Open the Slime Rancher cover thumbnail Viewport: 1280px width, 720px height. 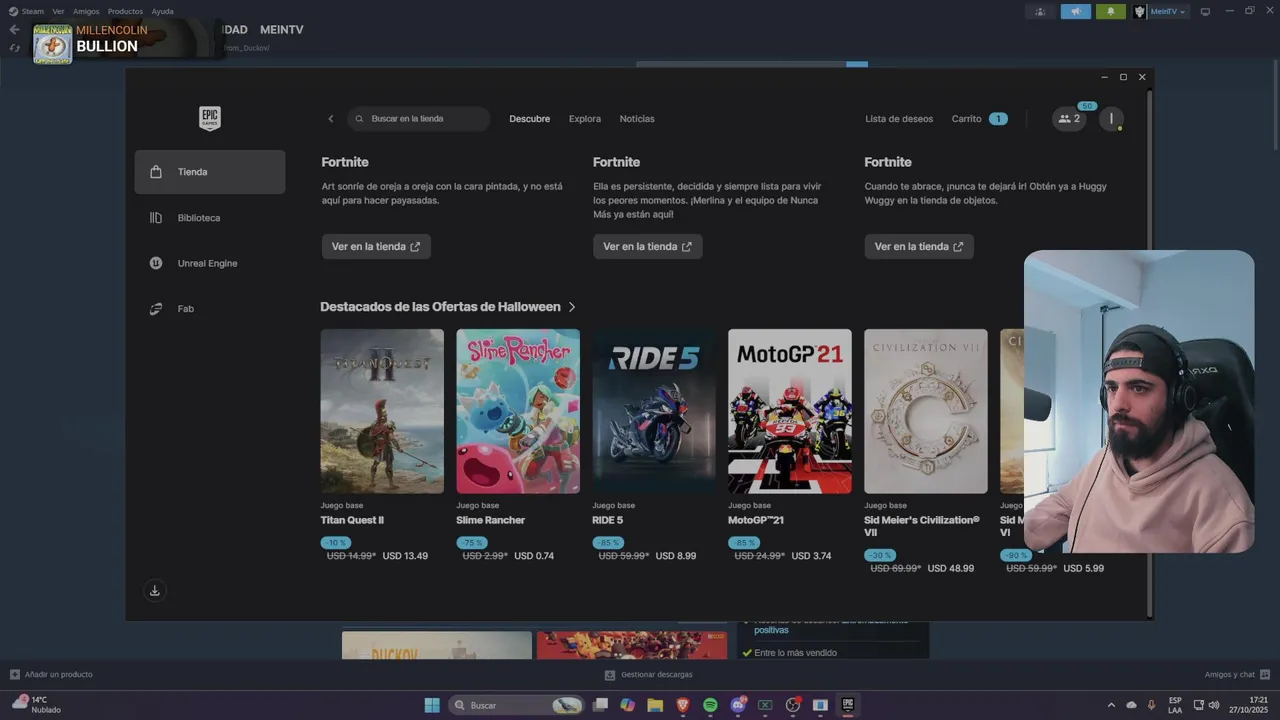tap(518, 411)
